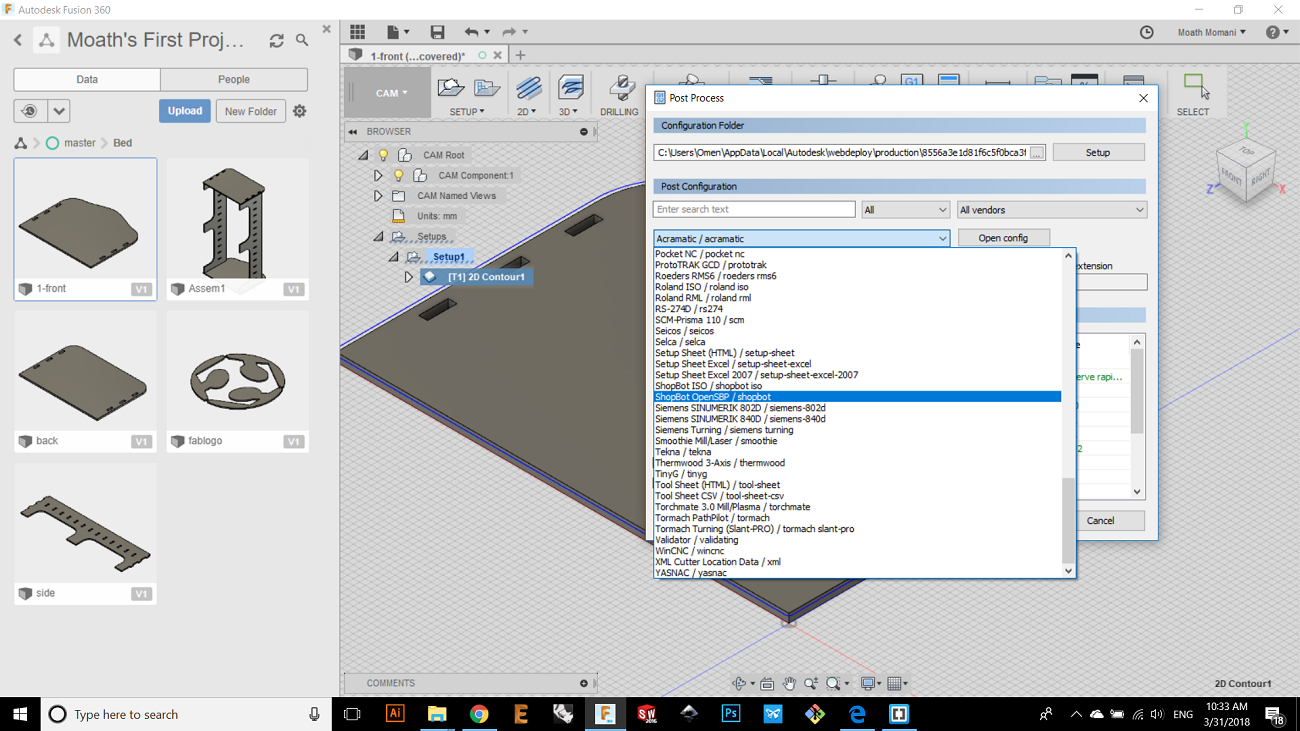
Task: Switch to the Data tab
Action: 87,80
